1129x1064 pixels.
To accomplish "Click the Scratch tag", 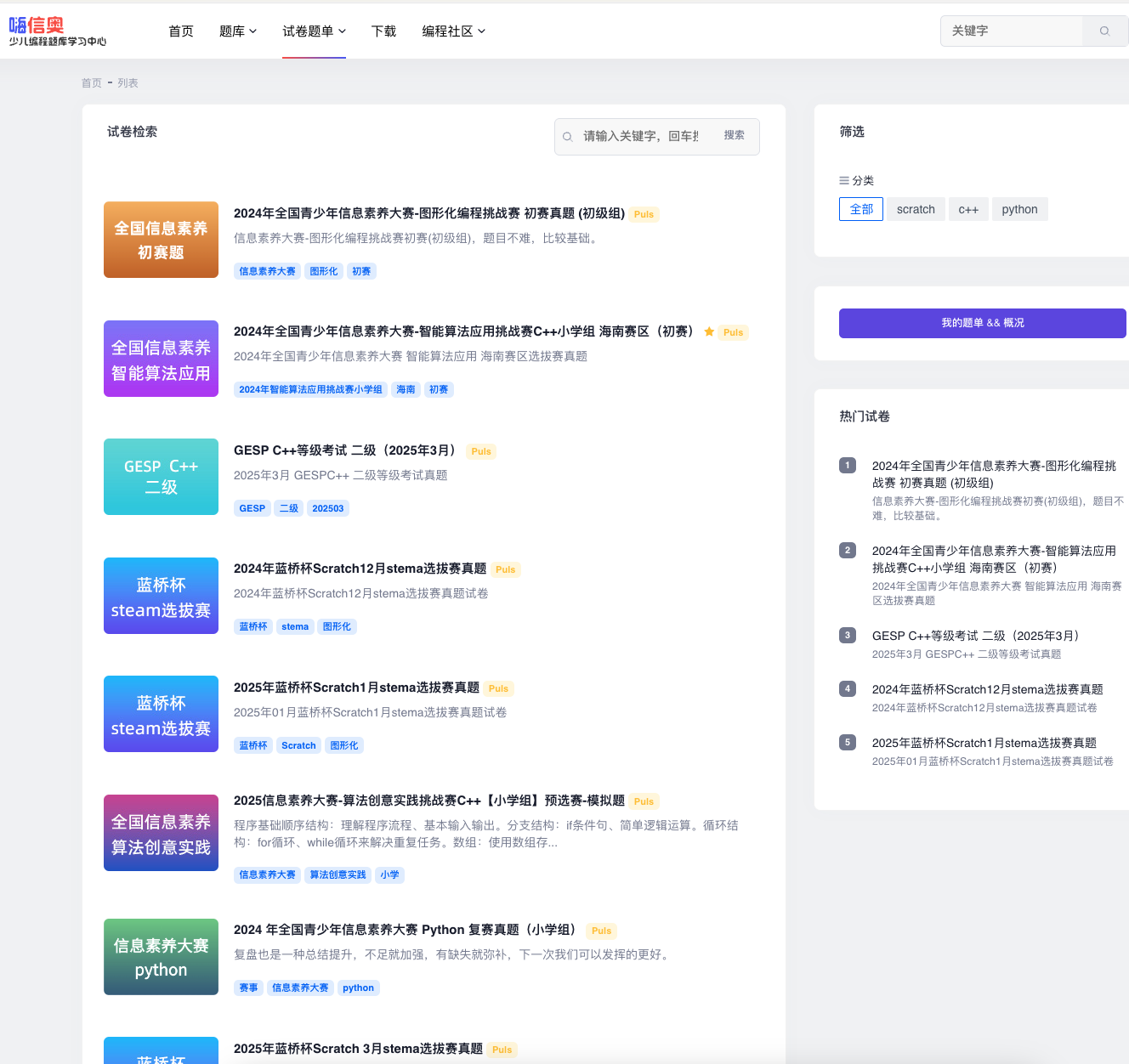I will point(298,745).
